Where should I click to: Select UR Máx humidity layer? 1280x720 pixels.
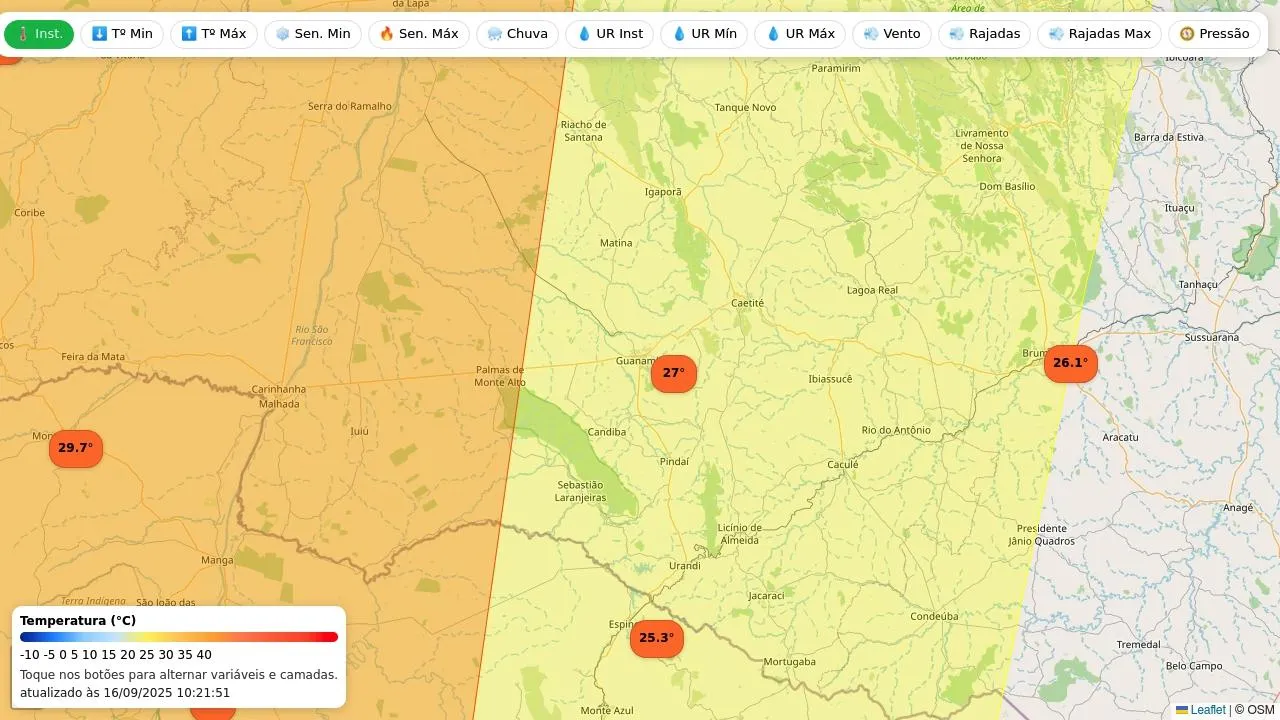coord(800,34)
